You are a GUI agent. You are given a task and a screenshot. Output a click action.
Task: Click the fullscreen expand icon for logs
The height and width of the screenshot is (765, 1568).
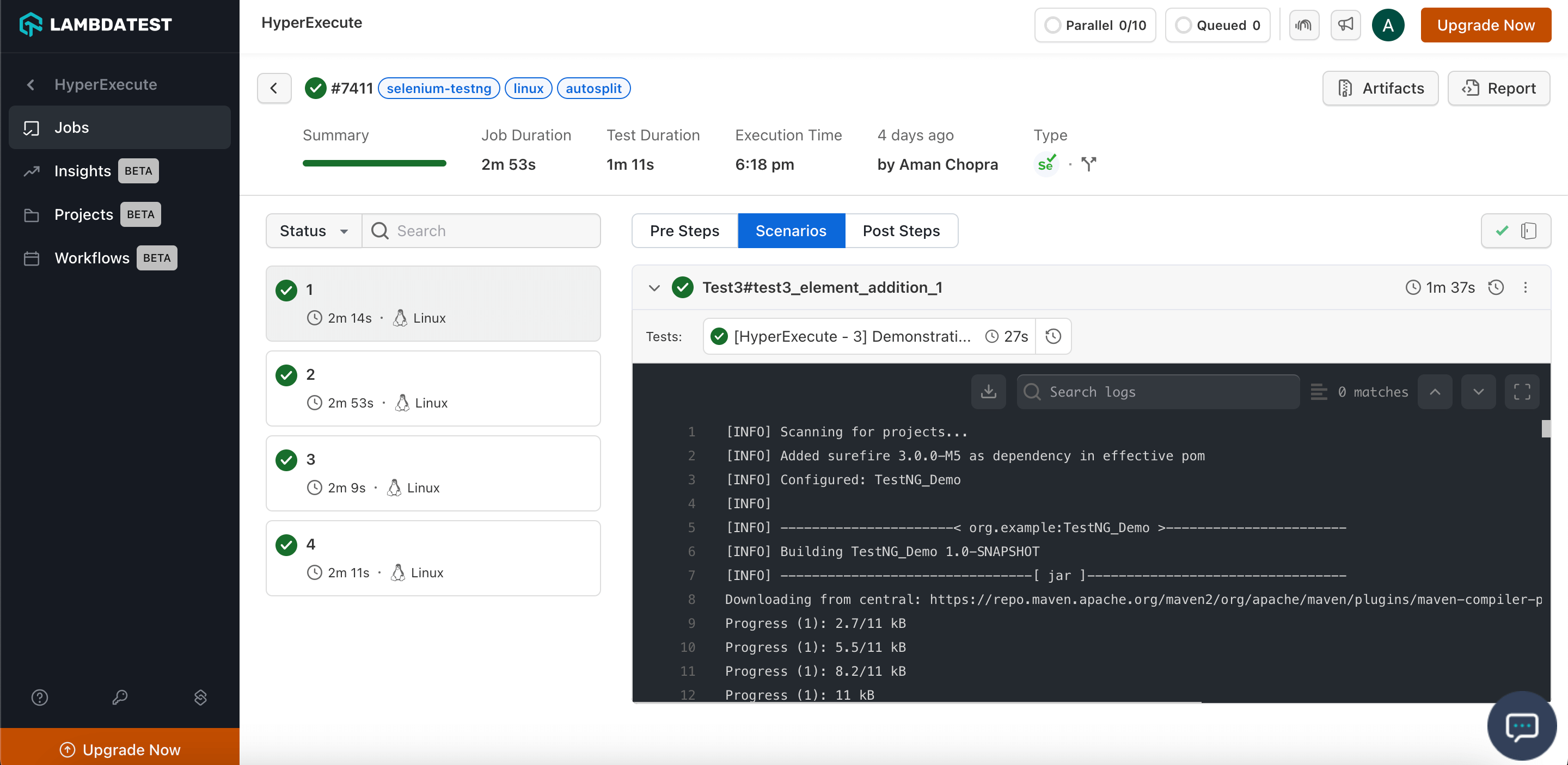tap(1523, 391)
